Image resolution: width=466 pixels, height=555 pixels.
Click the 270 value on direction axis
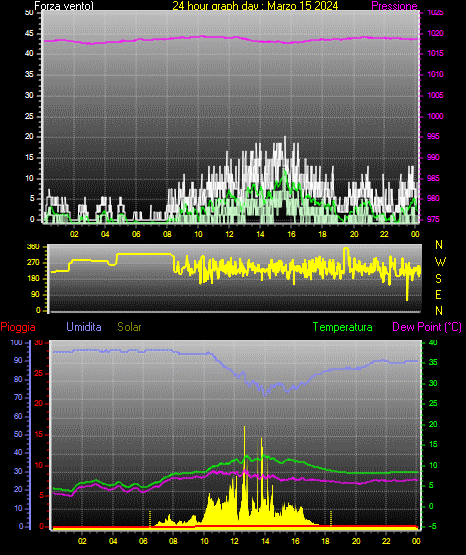(x=33, y=263)
